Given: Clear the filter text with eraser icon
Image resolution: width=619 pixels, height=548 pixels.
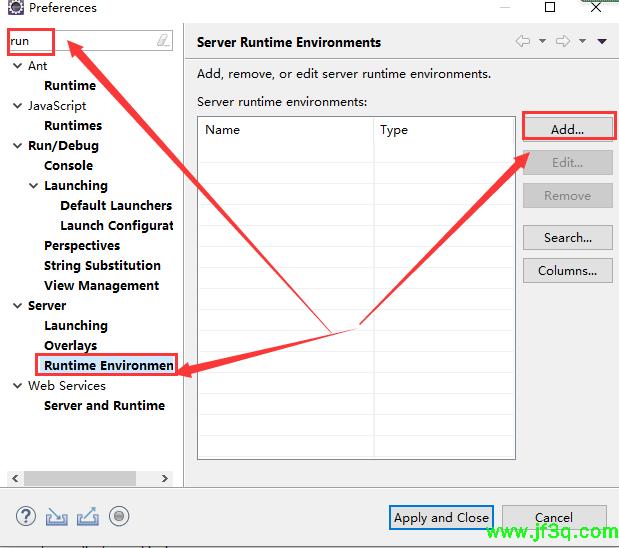Looking at the screenshot, I should tap(164, 41).
